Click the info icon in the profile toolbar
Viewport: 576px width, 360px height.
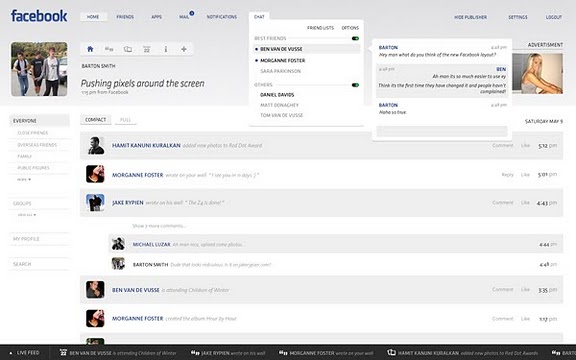(166, 49)
